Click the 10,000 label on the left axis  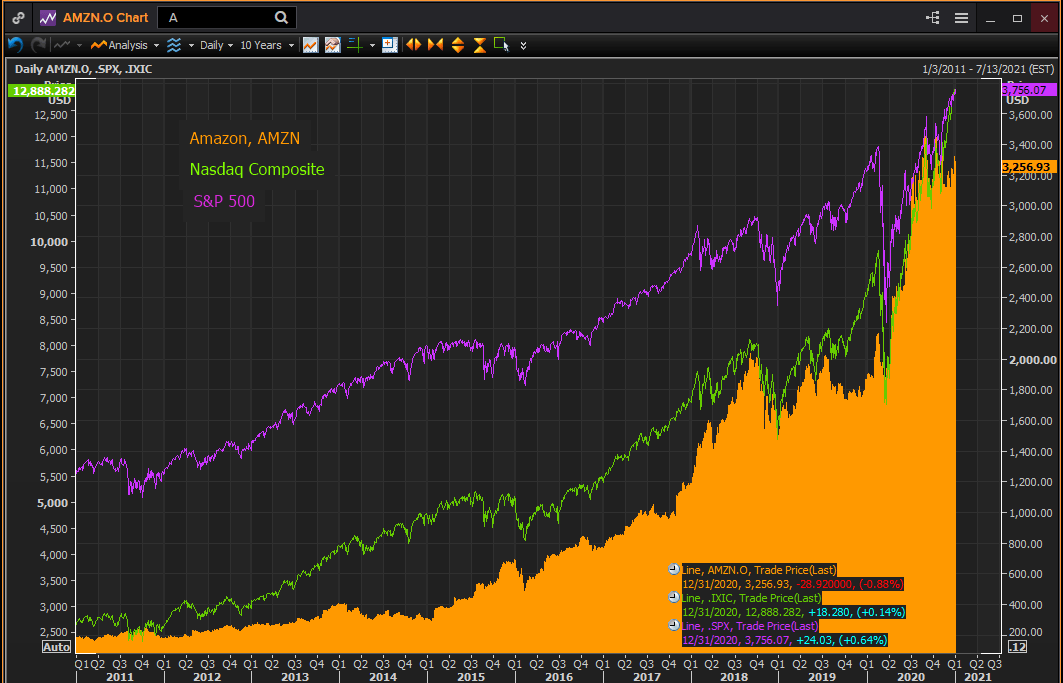click(49, 242)
